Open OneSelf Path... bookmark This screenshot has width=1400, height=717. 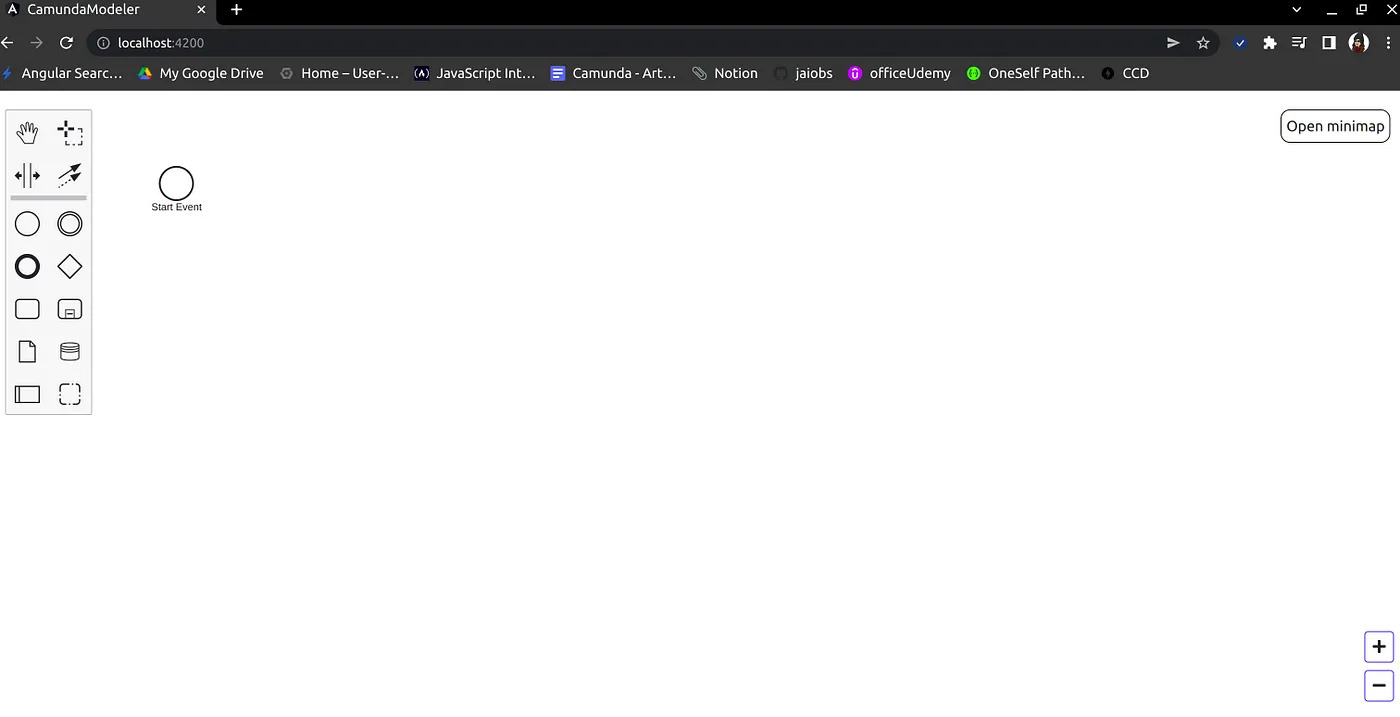coord(1026,73)
